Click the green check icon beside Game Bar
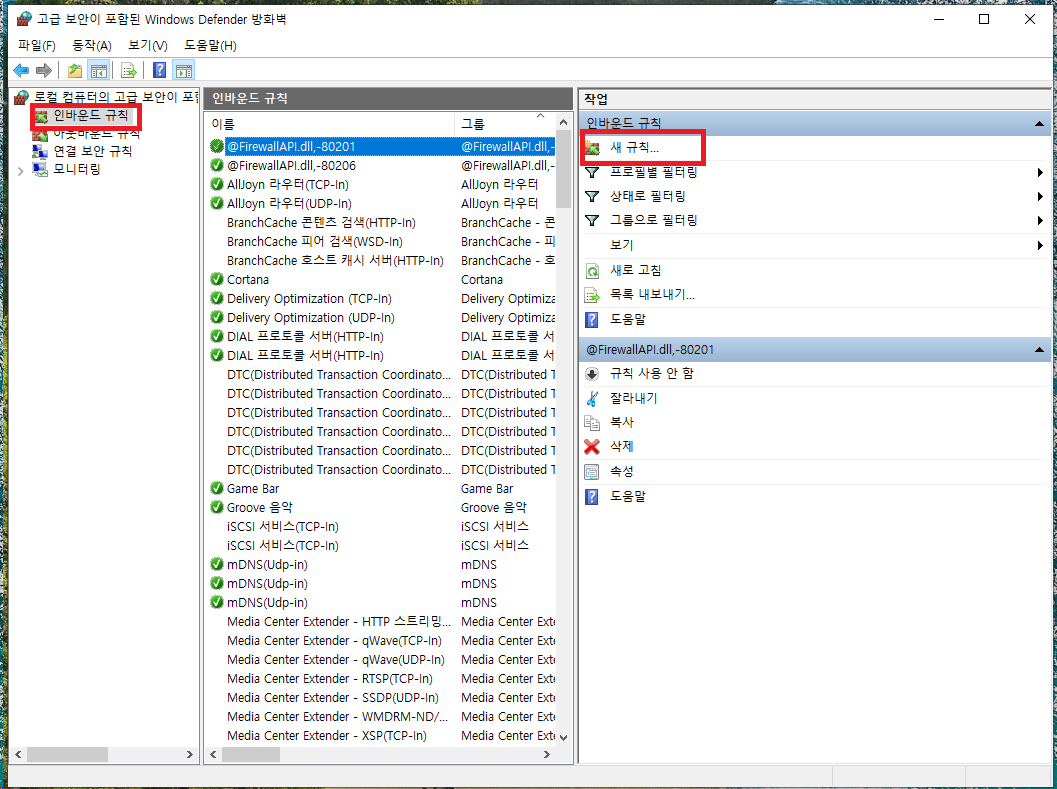This screenshot has height=789, width=1057. pos(217,488)
